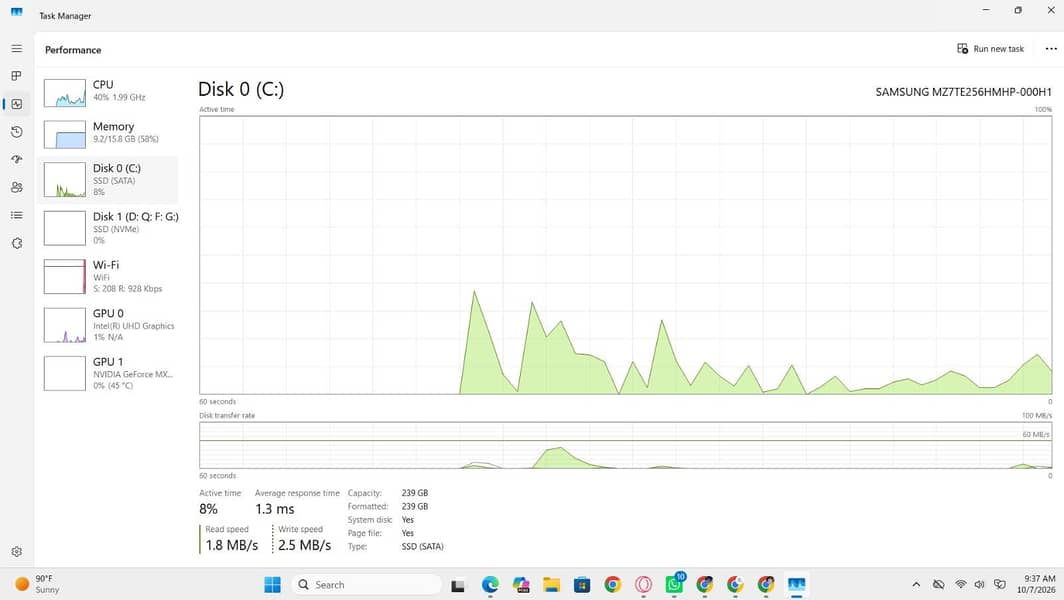Image resolution: width=1064 pixels, height=600 pixels.
Task: Click the 2.5 MB/s write speed value
Action: pos(305,545)
